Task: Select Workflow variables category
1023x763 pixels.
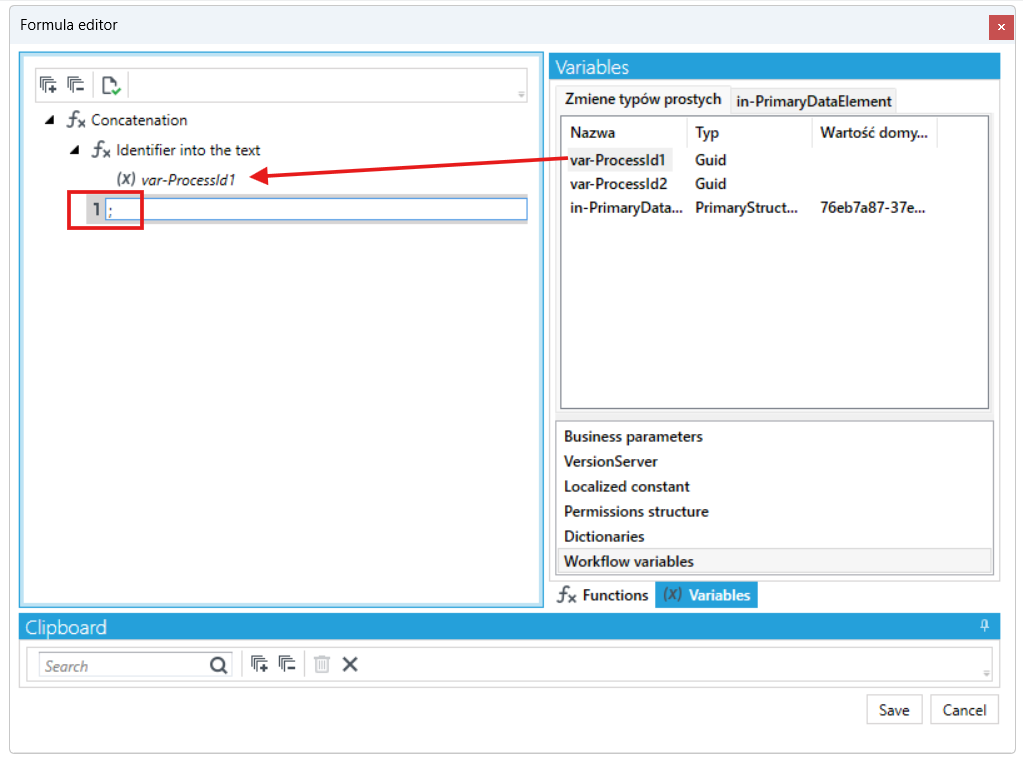Action: (774, 561)
